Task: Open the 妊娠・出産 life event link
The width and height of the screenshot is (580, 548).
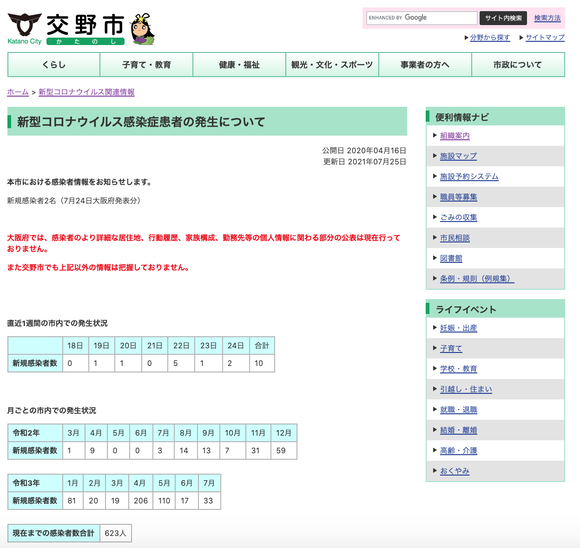Action: point(458,328)
